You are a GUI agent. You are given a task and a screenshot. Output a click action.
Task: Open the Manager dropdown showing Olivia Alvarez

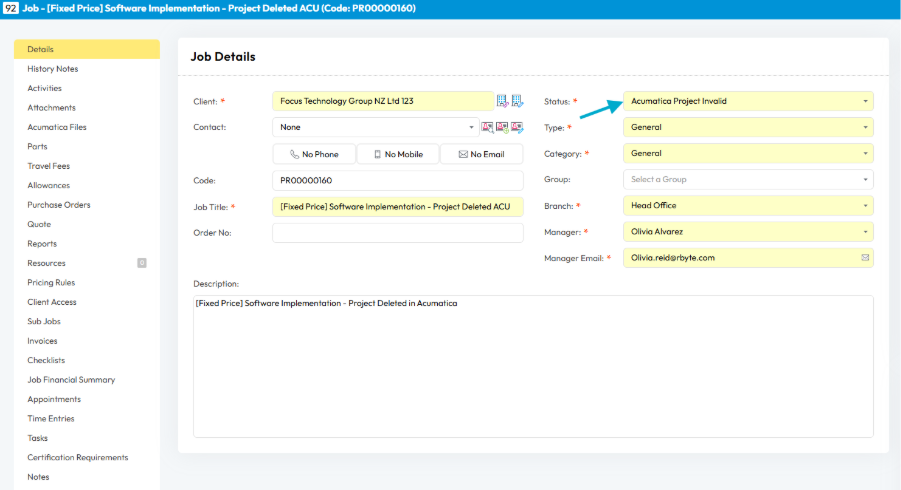coord(747,231)
